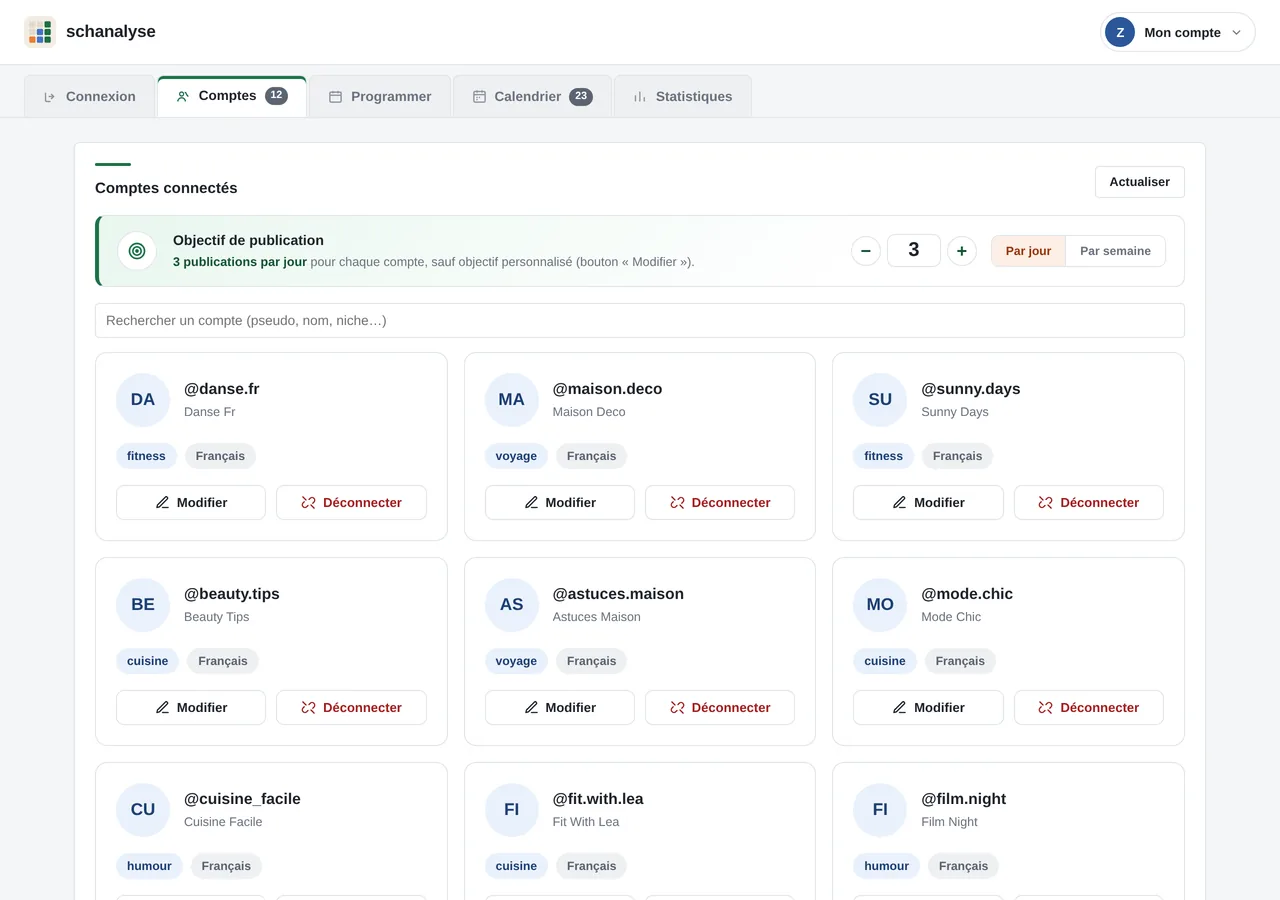Click Modifier for @maison.deco
This screenshot has width=1280, height=900.
click(x=560, y=503)
